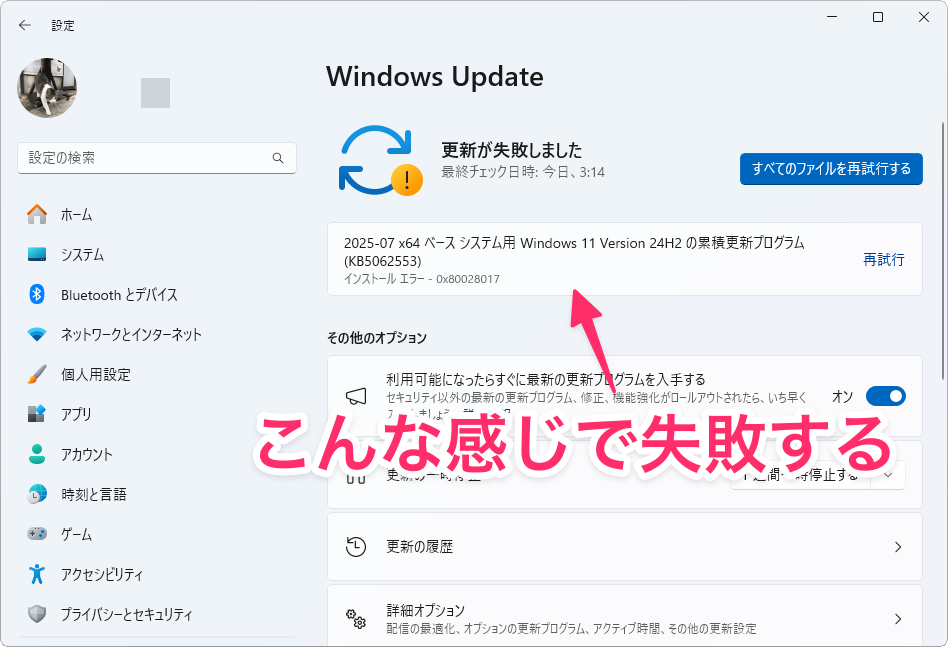
Task: Click the 更新が失敗しました status text
Action: [x=511, y=150]
